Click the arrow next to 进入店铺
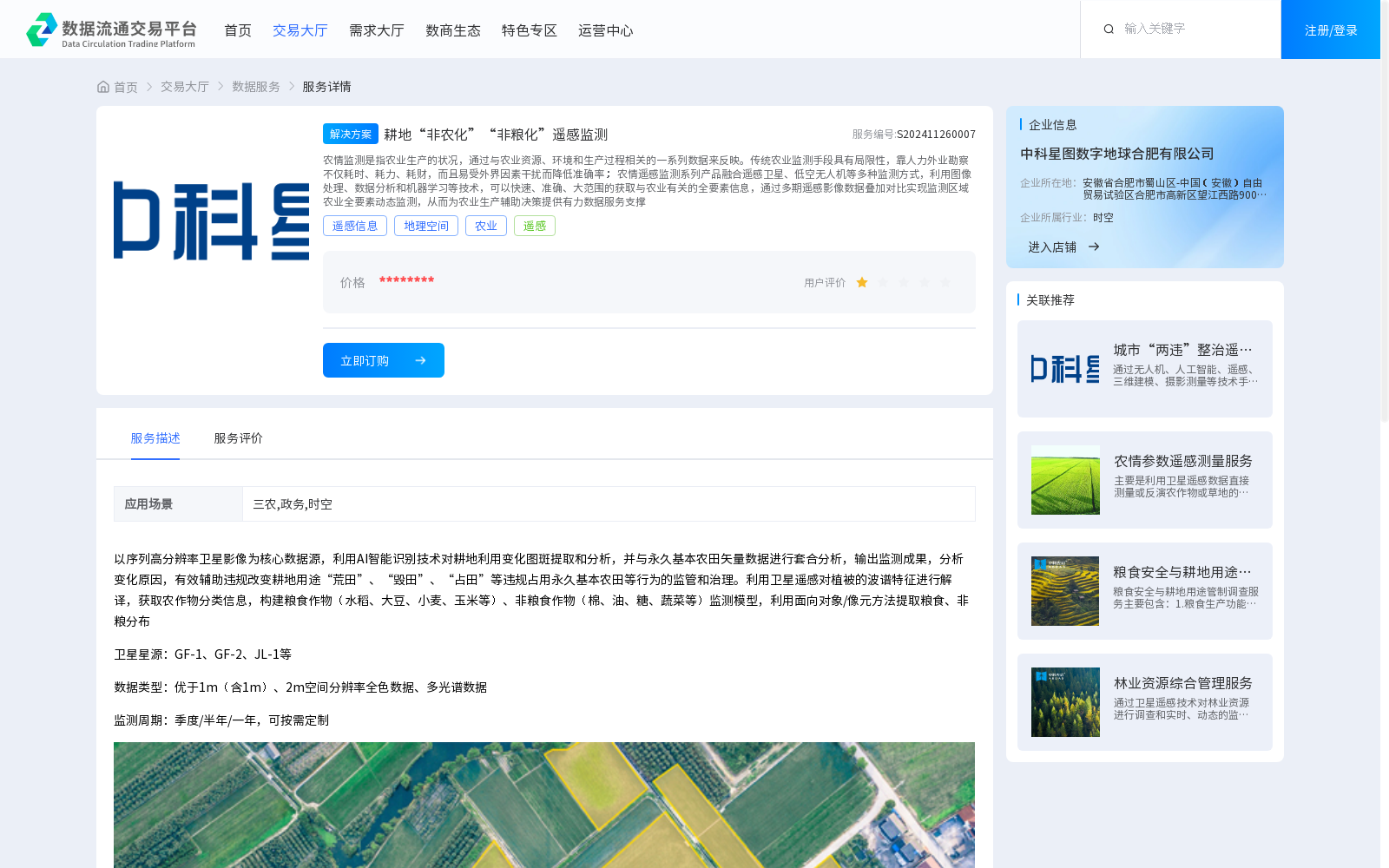 [1094, 247]
